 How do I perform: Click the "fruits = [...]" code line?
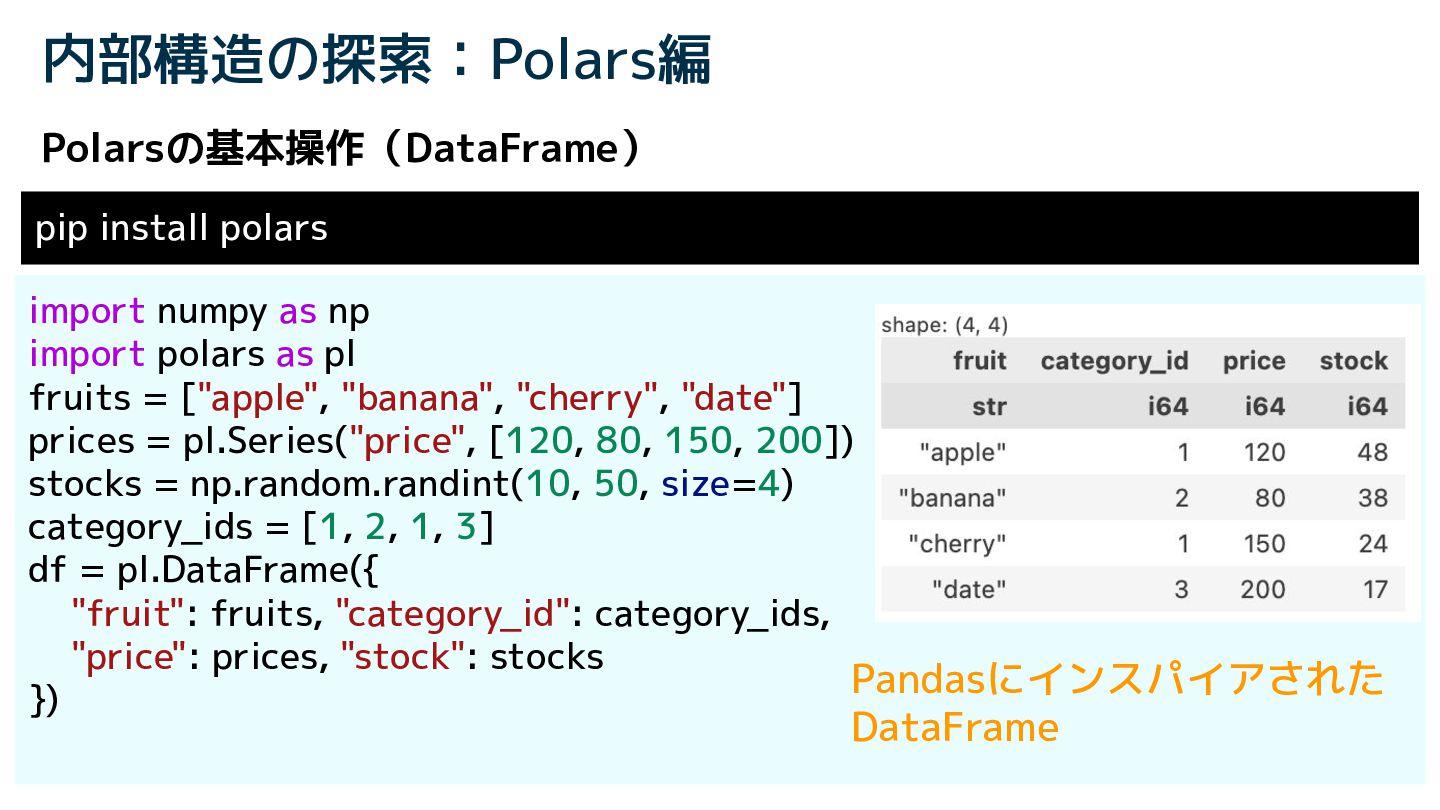(x=416, y=398)
